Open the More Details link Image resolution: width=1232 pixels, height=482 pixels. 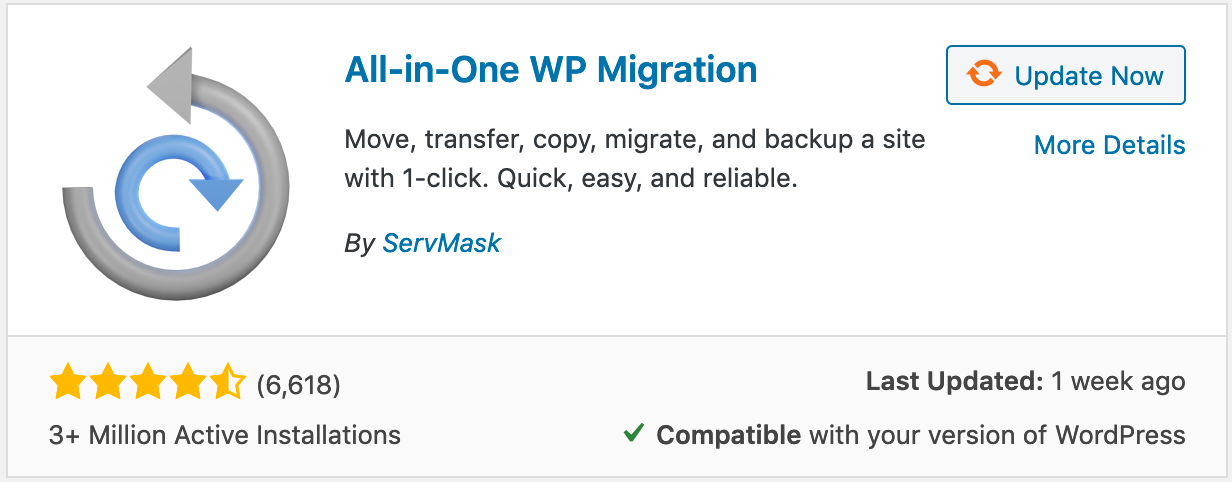tap(1109, 145)
